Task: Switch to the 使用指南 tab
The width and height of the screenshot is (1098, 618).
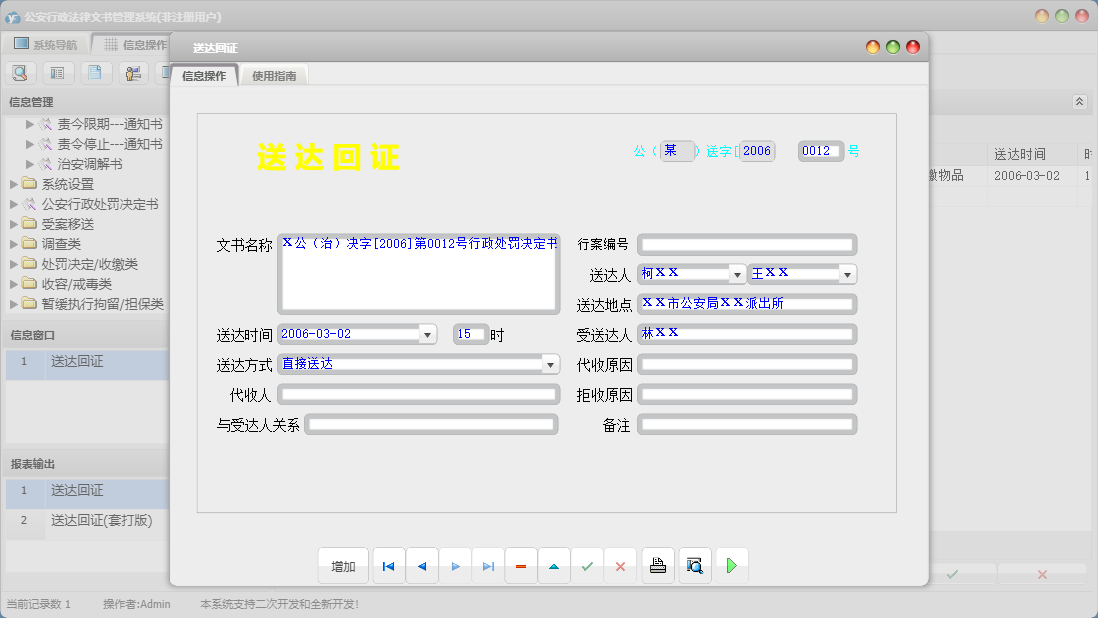Action: coord(274,76)
